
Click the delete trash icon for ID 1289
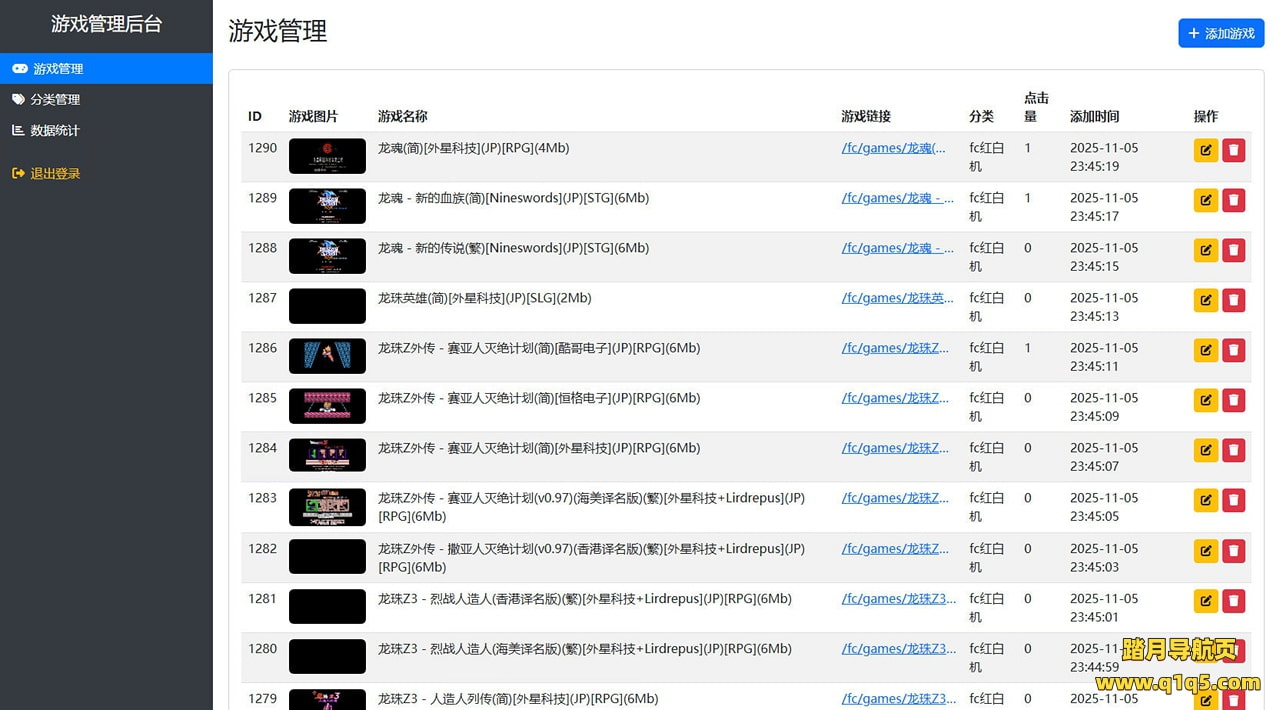coord(1233,200)
